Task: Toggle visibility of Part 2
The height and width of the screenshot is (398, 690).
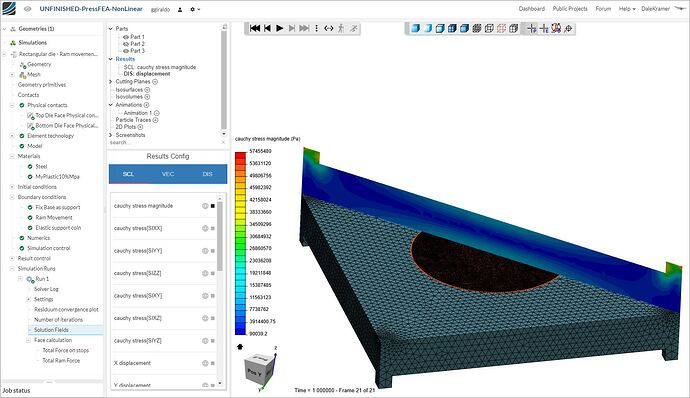Action: pos(126,44)
